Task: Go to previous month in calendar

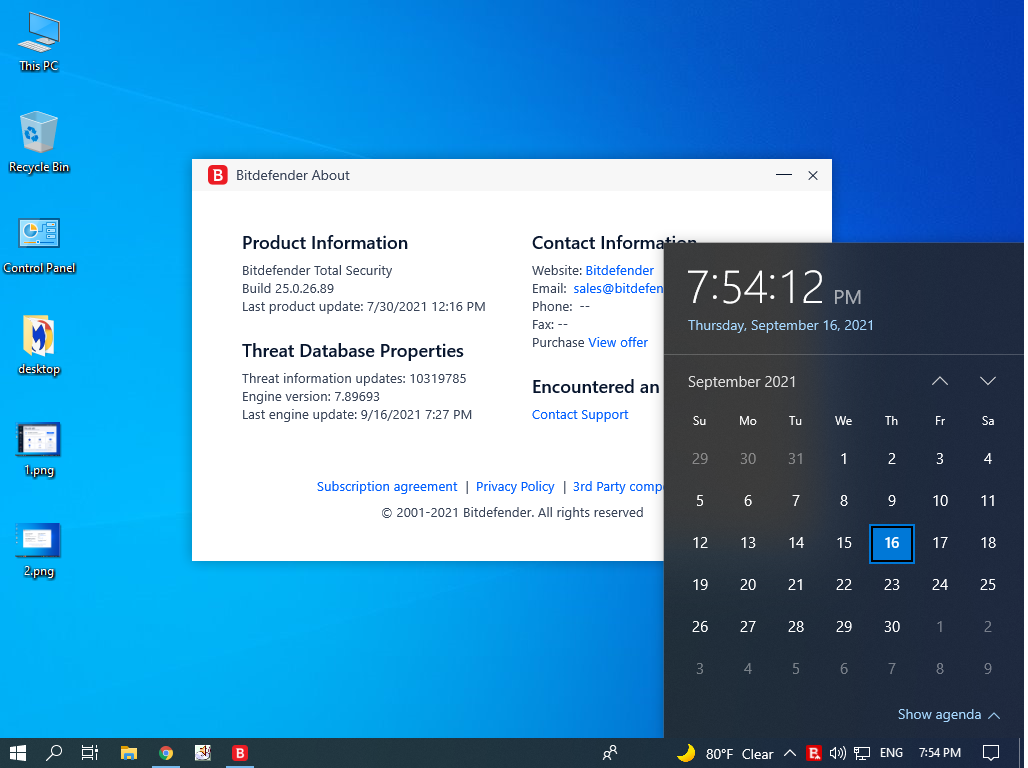Action: pos(939,381)
